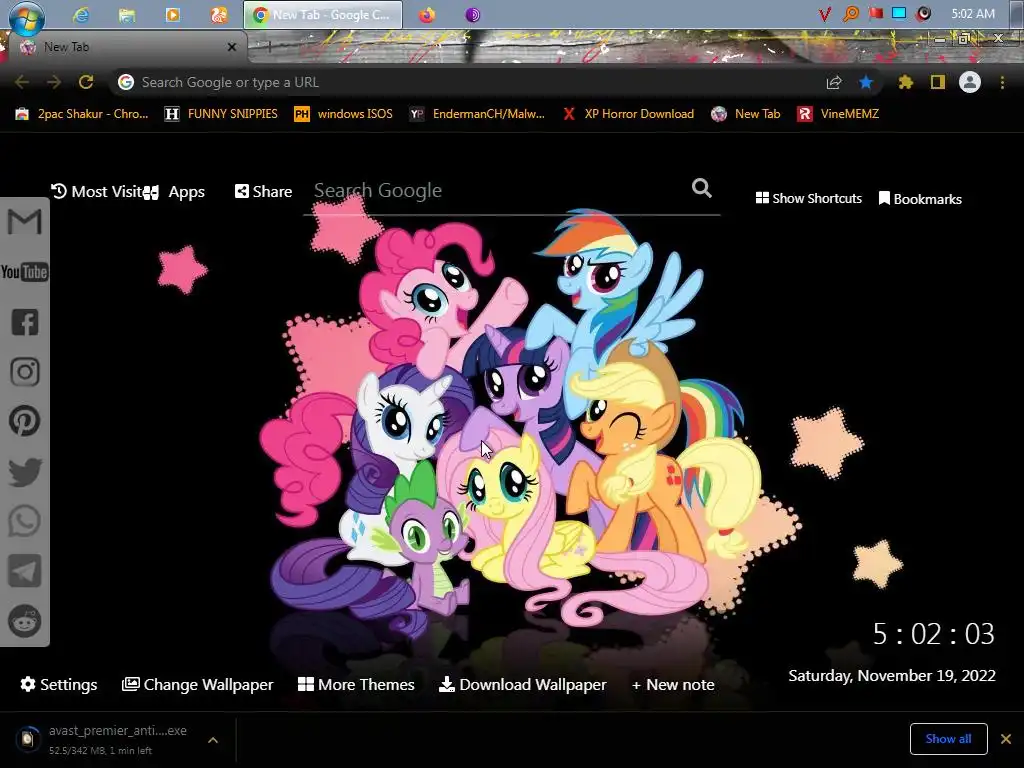Open Gmail from the sidebar
This screenshot has height=768, width=1024.
click(x=25, y=222)
